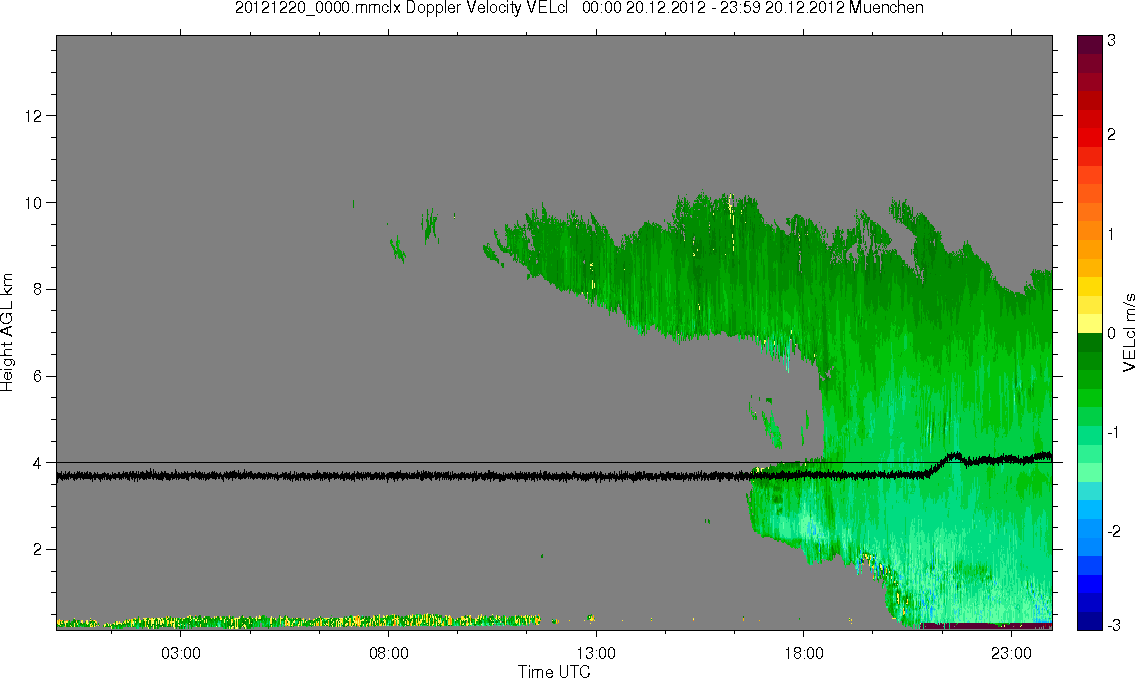Pick the bright red swatch beside colorbar label 2
1135x678 pixels.
coord(1089,137)
